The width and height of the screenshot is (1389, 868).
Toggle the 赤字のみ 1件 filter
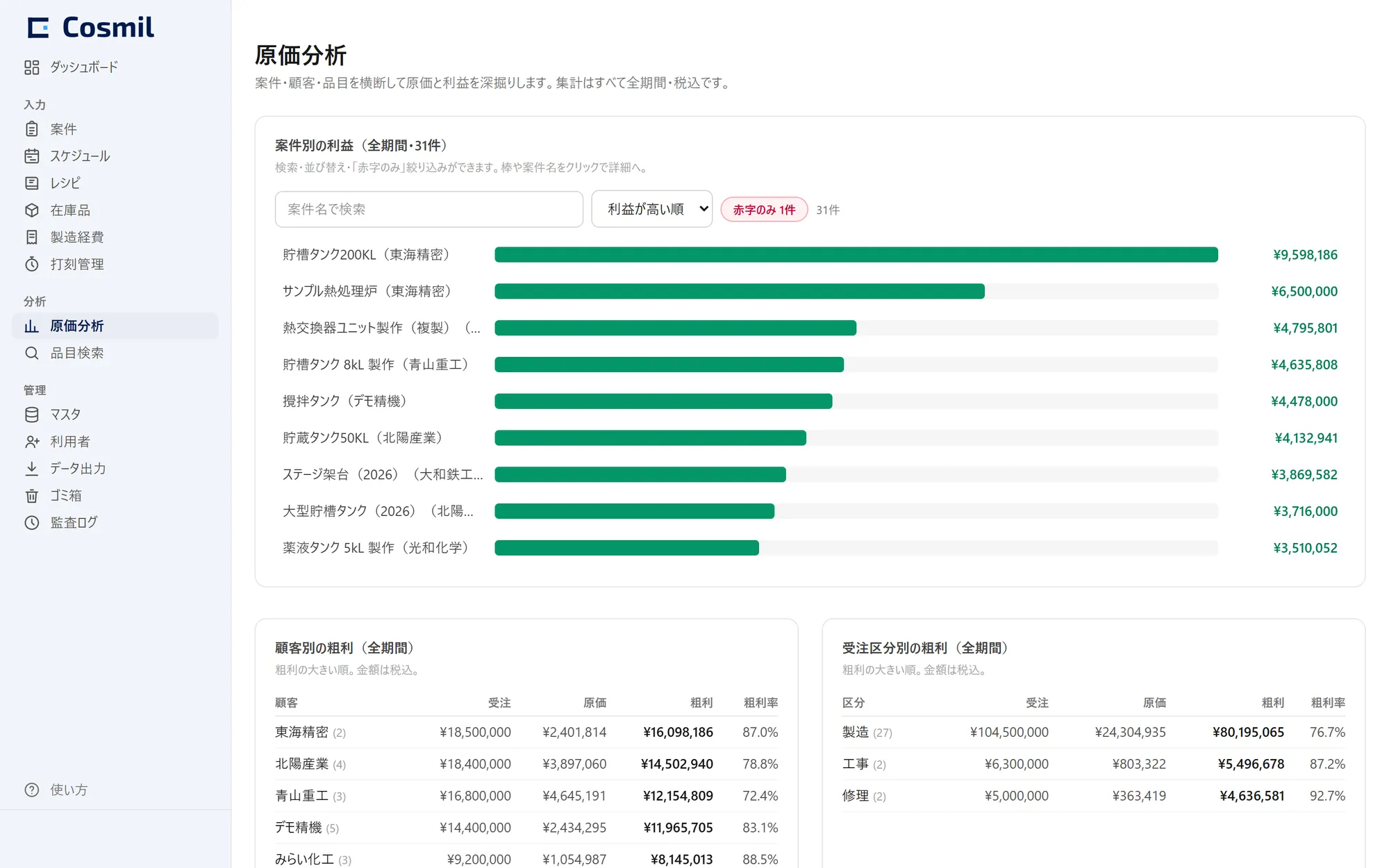point(764,210)
